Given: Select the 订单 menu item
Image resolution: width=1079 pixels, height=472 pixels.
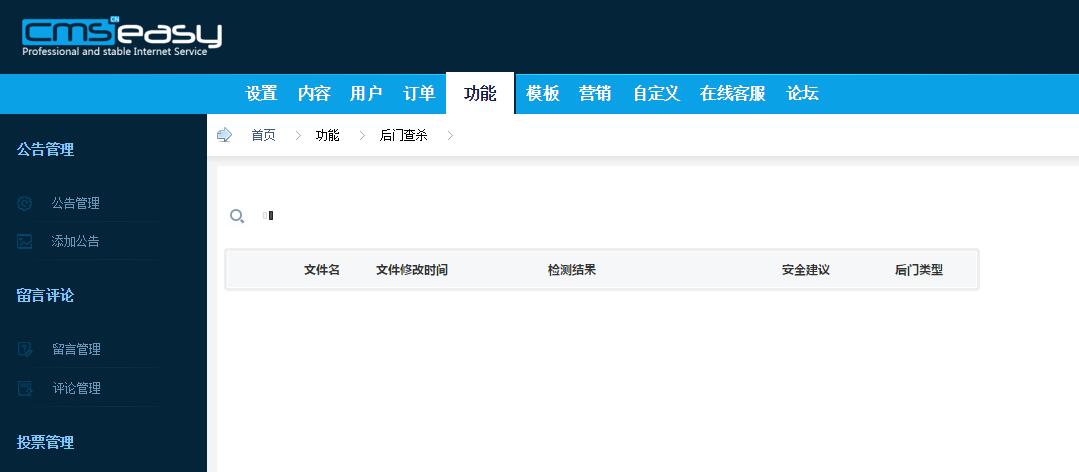Looking at the screenshot, I should click(x=419, y=94).
